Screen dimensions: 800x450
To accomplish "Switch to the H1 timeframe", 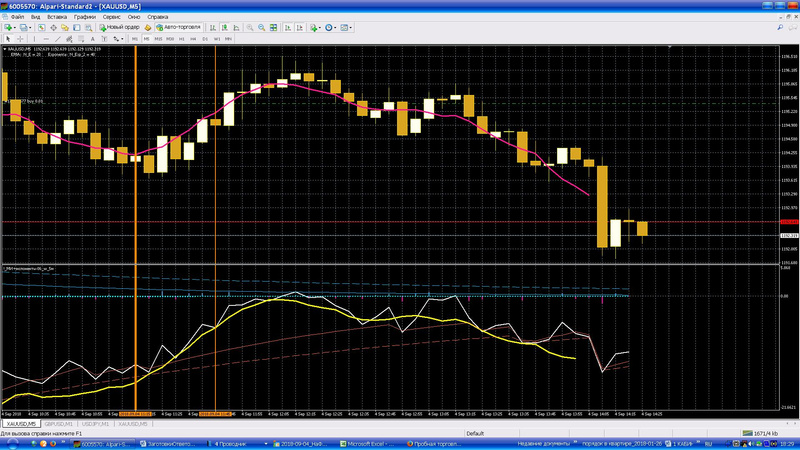I will click(181, 38).
